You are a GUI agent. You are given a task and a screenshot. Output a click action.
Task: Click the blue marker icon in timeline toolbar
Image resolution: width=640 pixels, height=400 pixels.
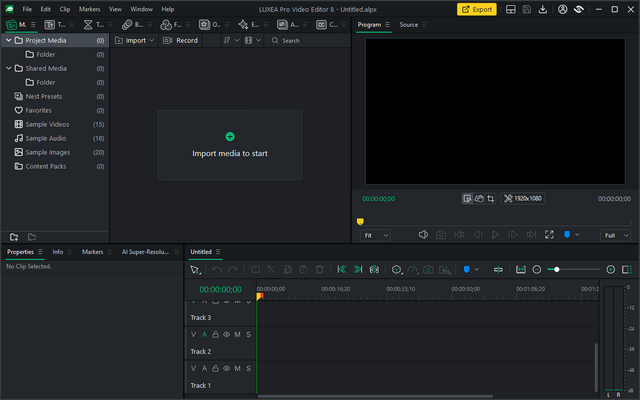point(467,269)
